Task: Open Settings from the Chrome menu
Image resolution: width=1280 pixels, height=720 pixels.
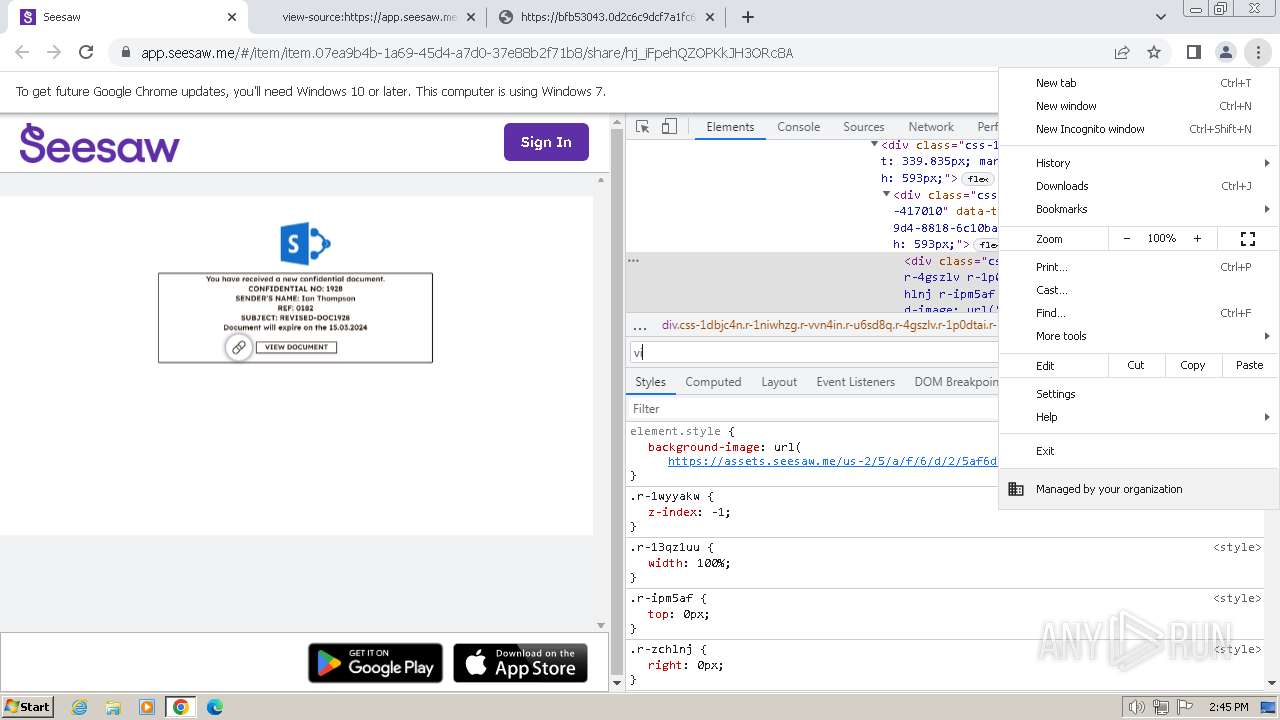Action: pos(1139,394)
